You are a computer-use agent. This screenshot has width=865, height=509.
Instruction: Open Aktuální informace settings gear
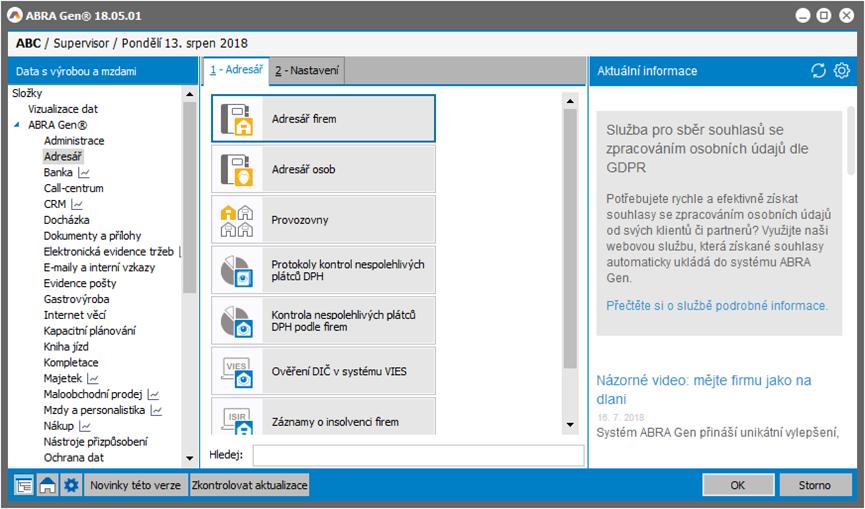pos(842,71)
